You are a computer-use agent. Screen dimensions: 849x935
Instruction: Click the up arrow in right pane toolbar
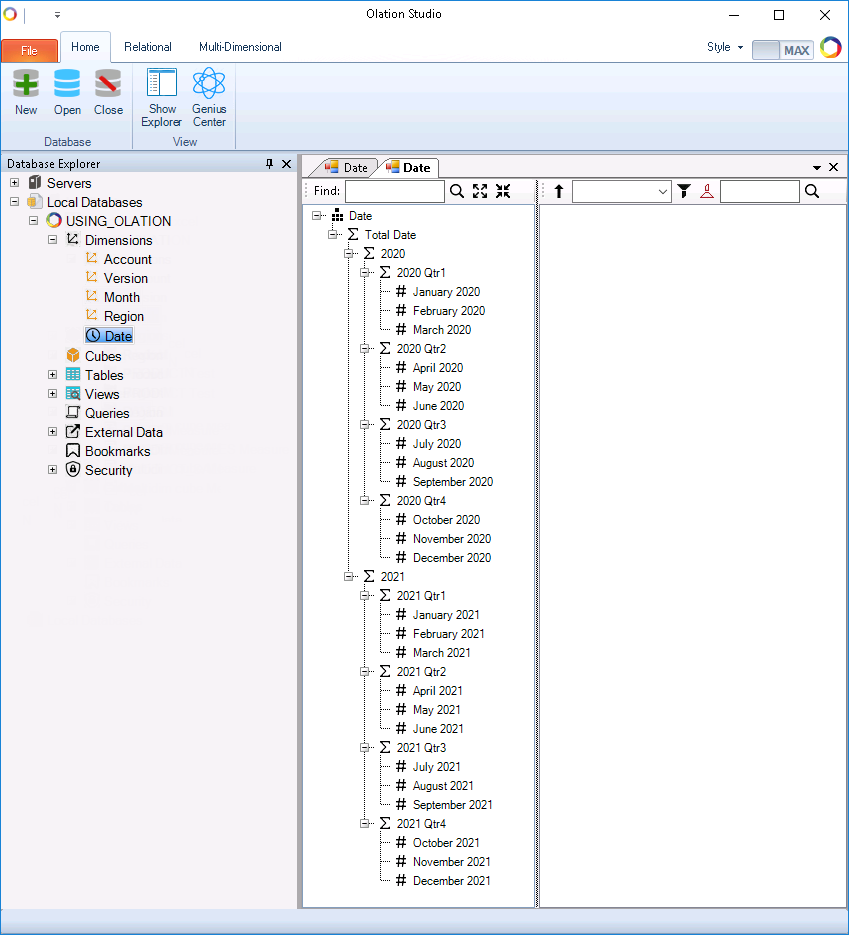tap(559, 191)
